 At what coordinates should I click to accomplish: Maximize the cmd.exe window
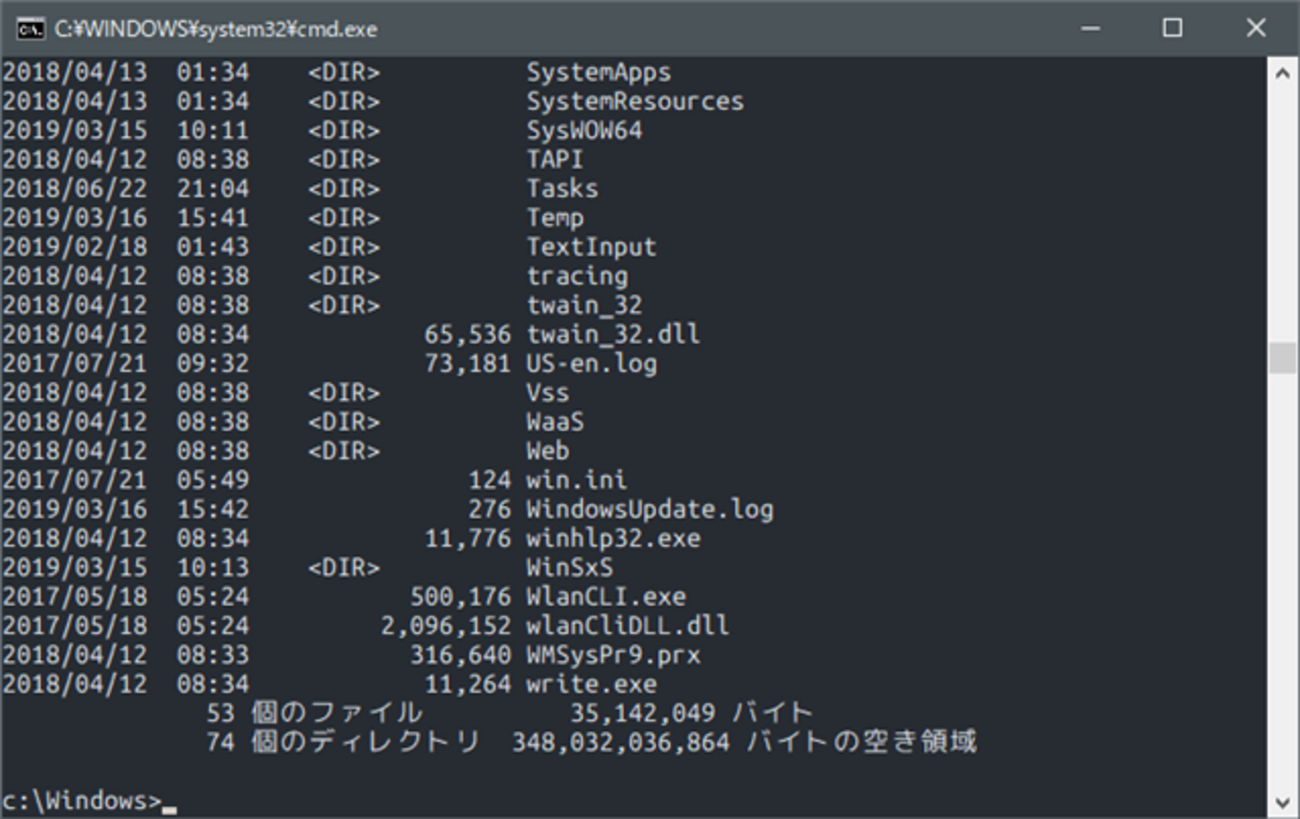(1173, 28)
